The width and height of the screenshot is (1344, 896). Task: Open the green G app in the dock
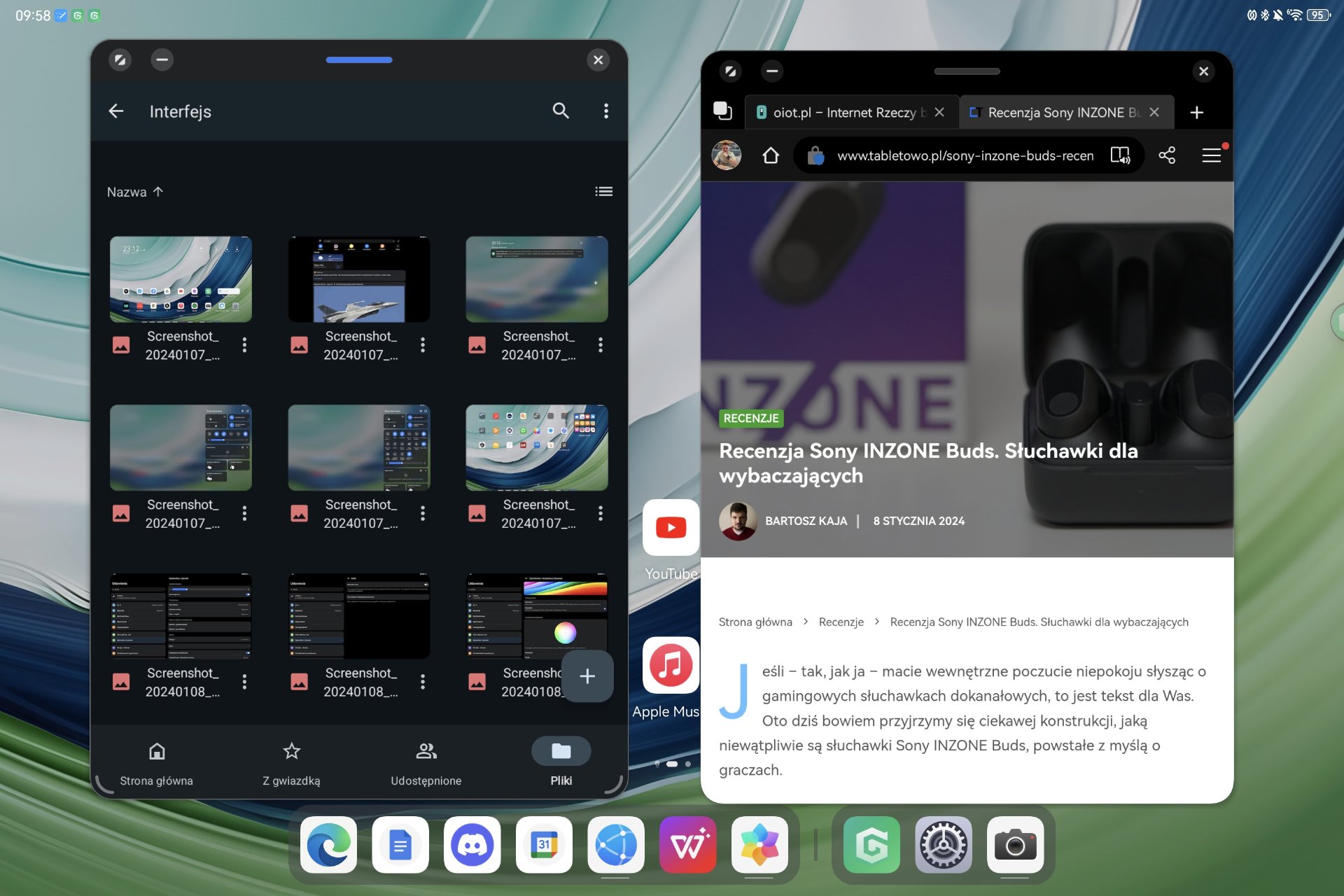click(x=871, y=845)
